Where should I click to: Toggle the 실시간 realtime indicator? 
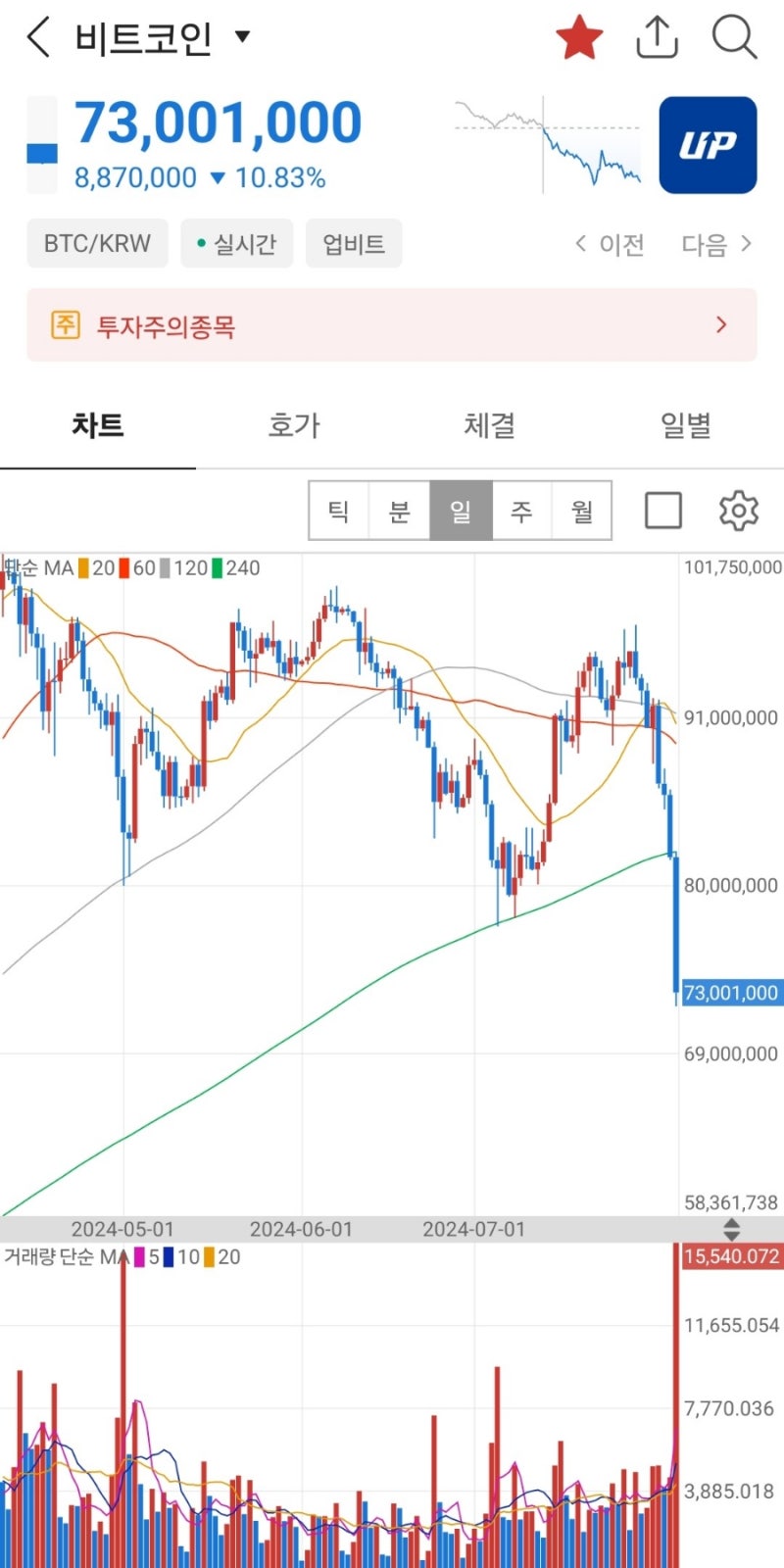click(x=236, y=242)
